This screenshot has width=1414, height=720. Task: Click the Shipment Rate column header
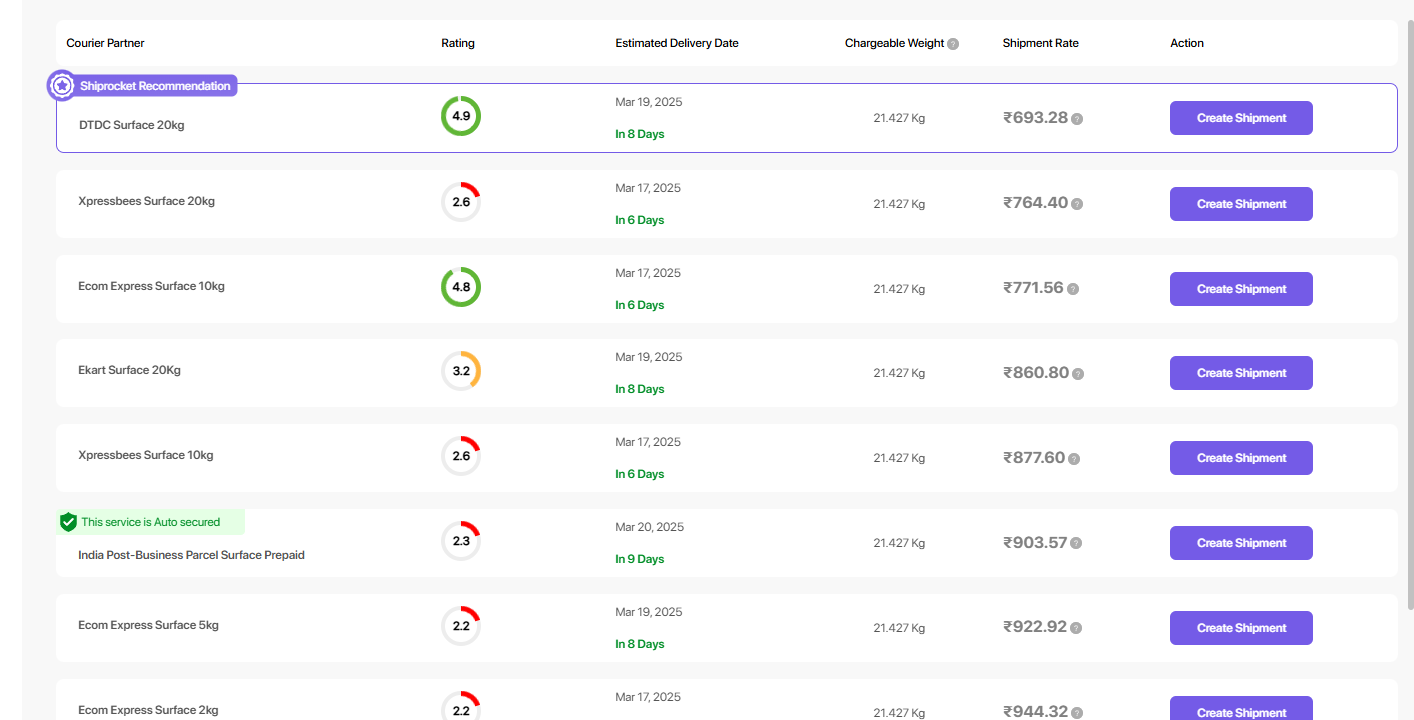(x=1041, y=43)
